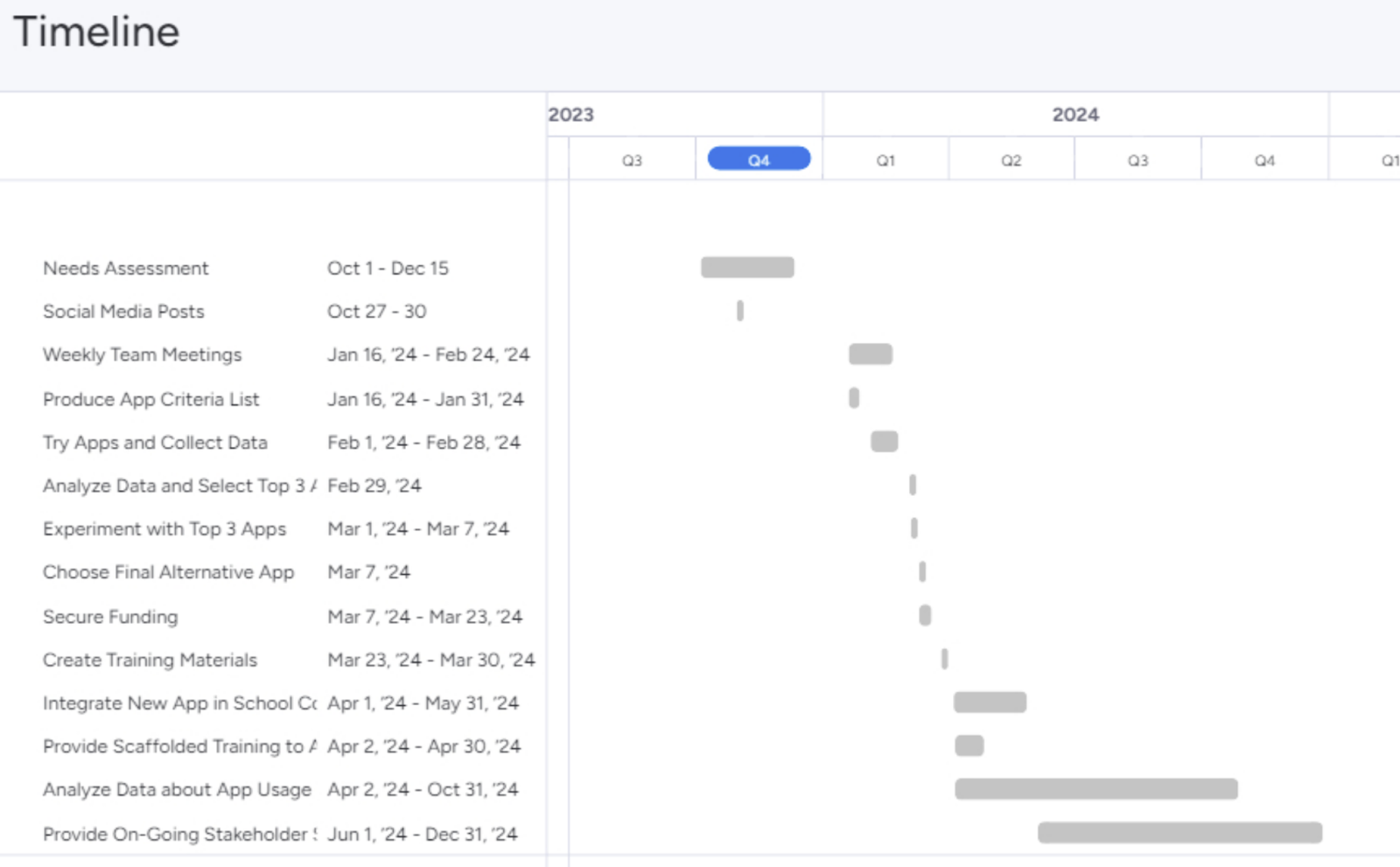The width and height of the screenshot is (1400, 867).
Task: Click the 2024 year header label
Action: coord(1074,115)
